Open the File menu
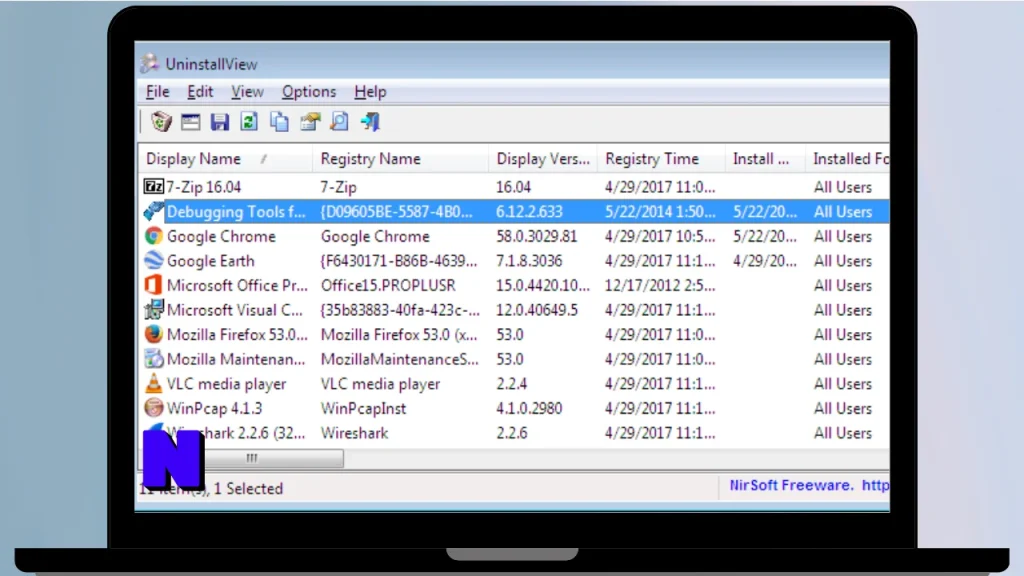The width and height of the screenshot is (1024, 576). [157, 92]
